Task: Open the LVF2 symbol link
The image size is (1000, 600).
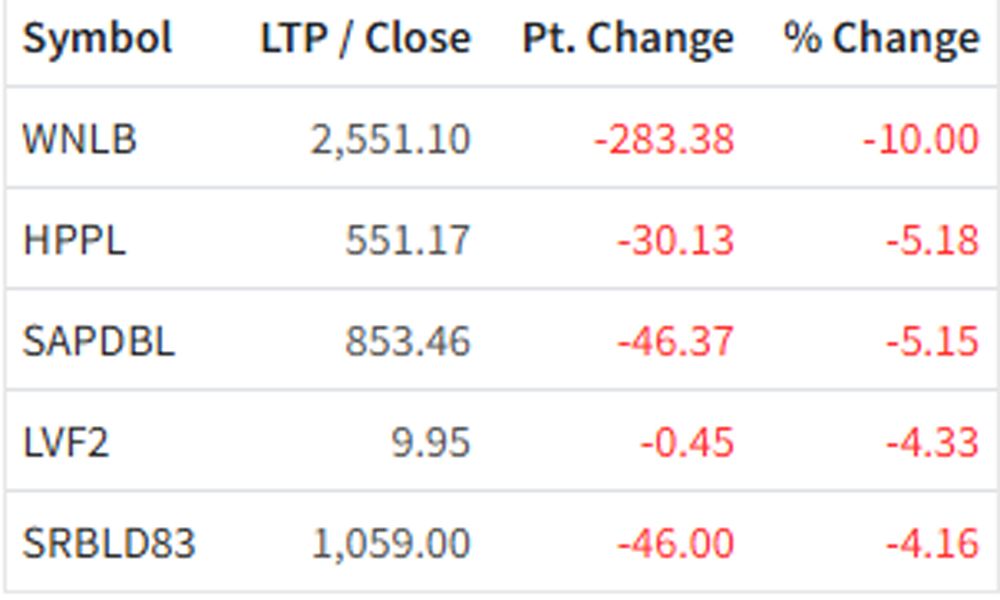Action: click(x=66, y=443)
